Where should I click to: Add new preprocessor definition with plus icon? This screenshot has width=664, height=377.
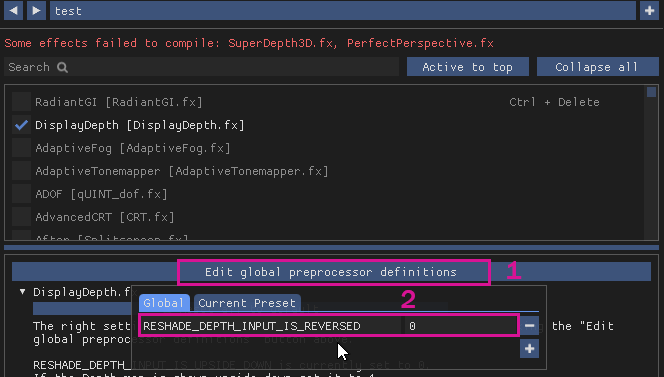529,349
